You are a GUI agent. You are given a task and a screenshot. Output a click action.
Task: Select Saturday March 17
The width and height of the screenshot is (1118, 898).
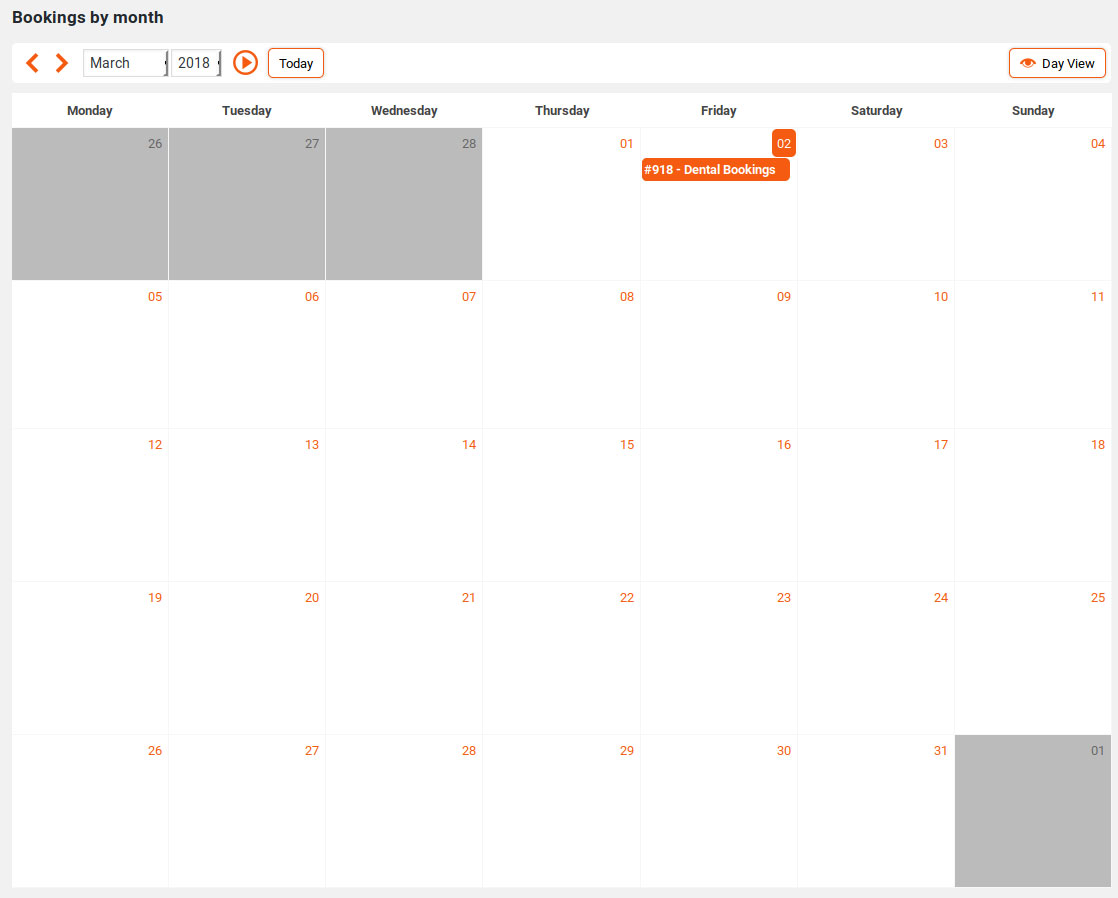coord(876,505)
